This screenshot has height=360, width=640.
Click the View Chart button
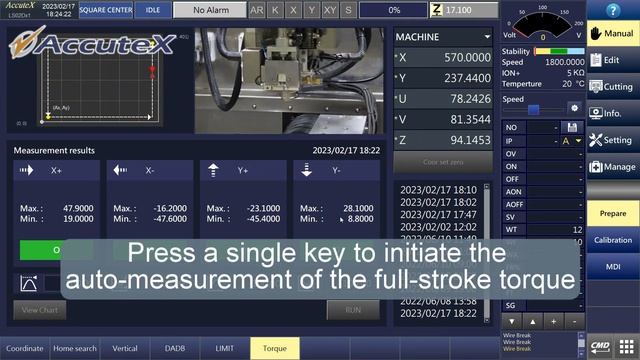(40, 310)
